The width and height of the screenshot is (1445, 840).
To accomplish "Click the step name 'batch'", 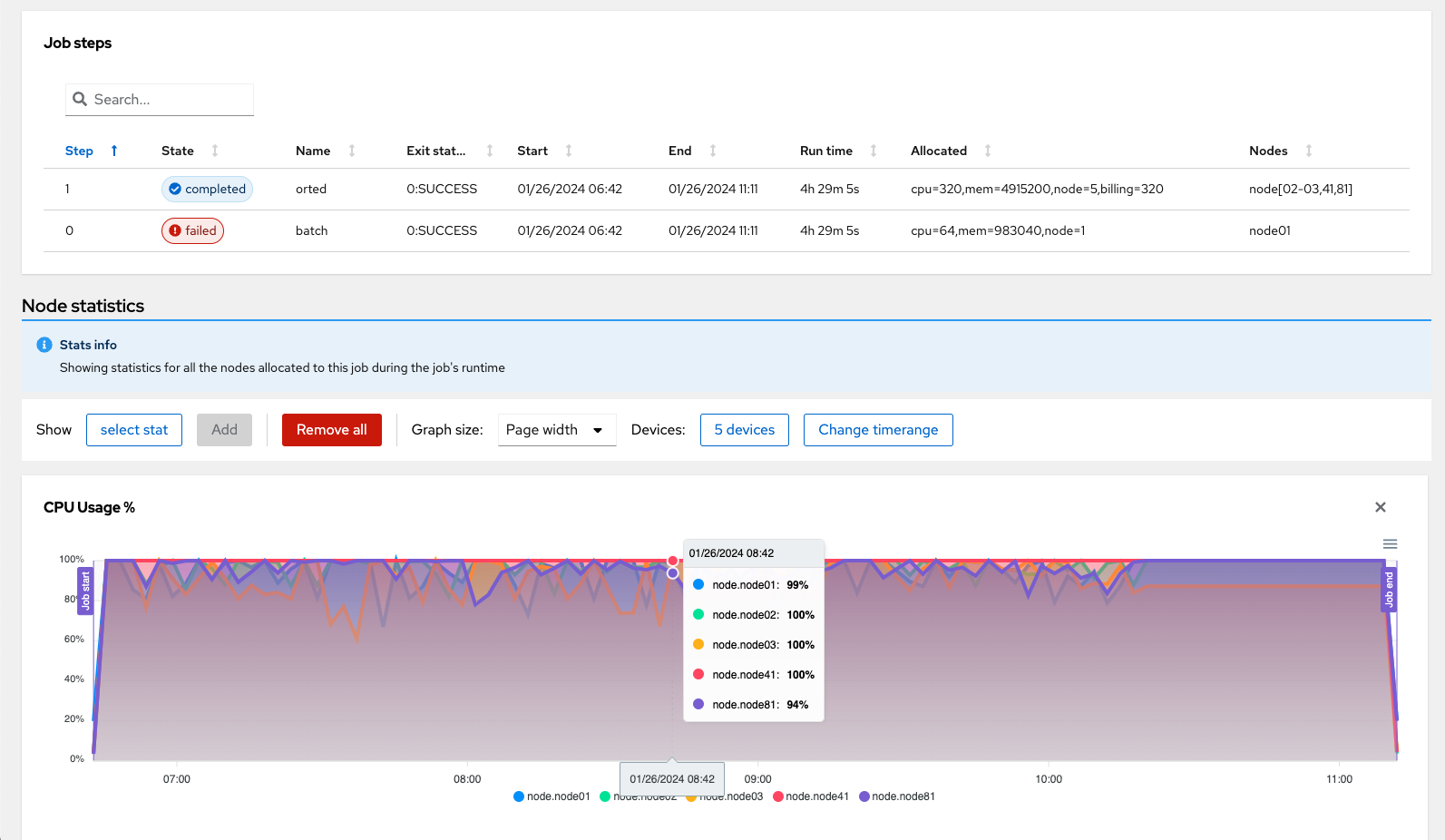I will coord(312,230).
